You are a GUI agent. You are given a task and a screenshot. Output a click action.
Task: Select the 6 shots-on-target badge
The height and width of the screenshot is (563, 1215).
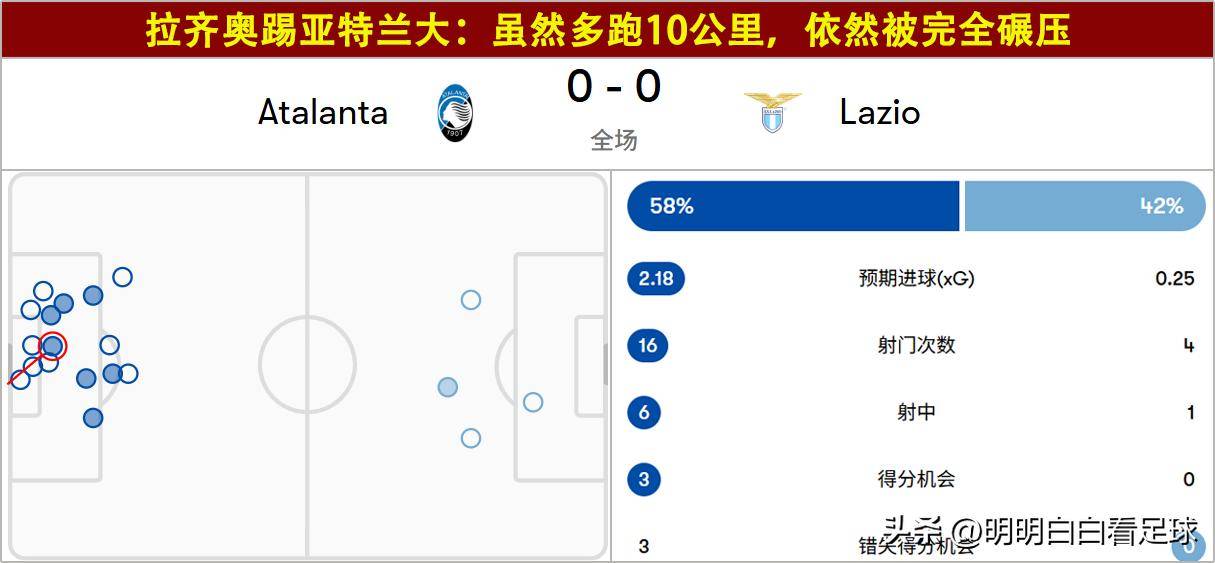(643, 412)
